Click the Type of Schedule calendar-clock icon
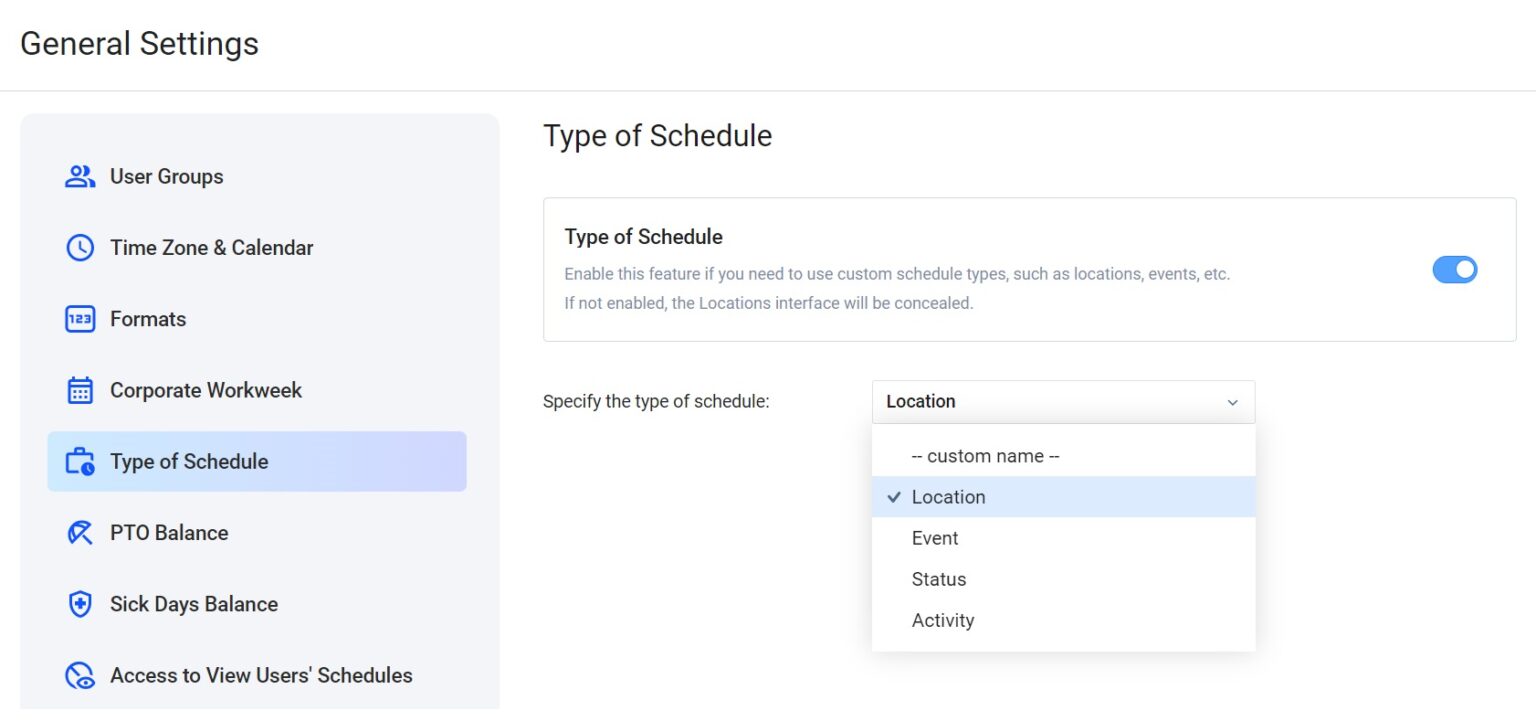 pos(80,461)
